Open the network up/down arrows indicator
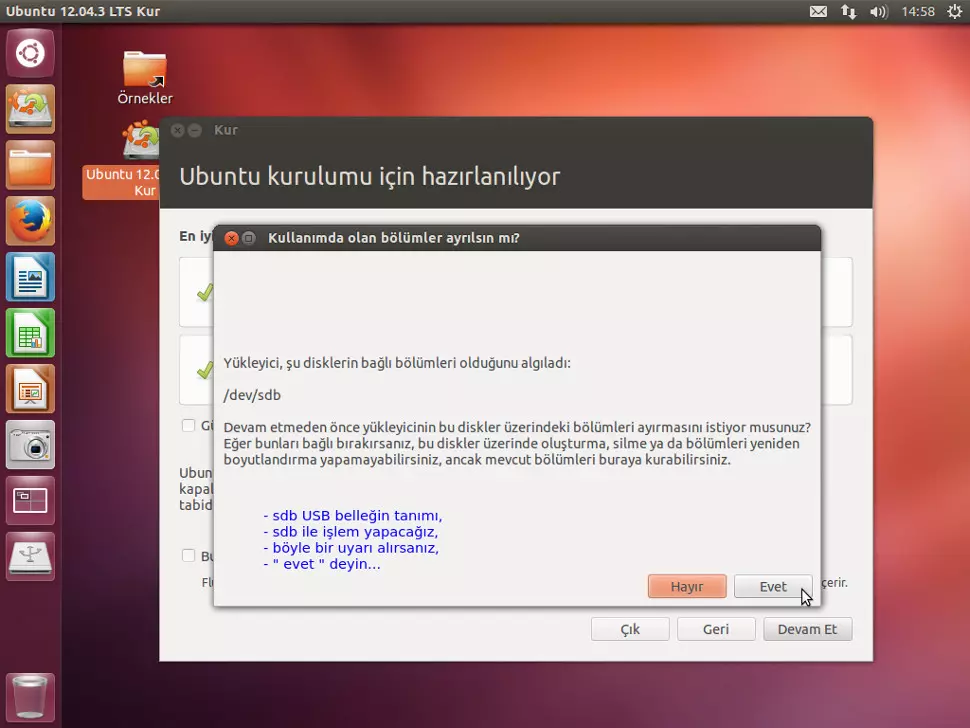 [x=848, y=11]
